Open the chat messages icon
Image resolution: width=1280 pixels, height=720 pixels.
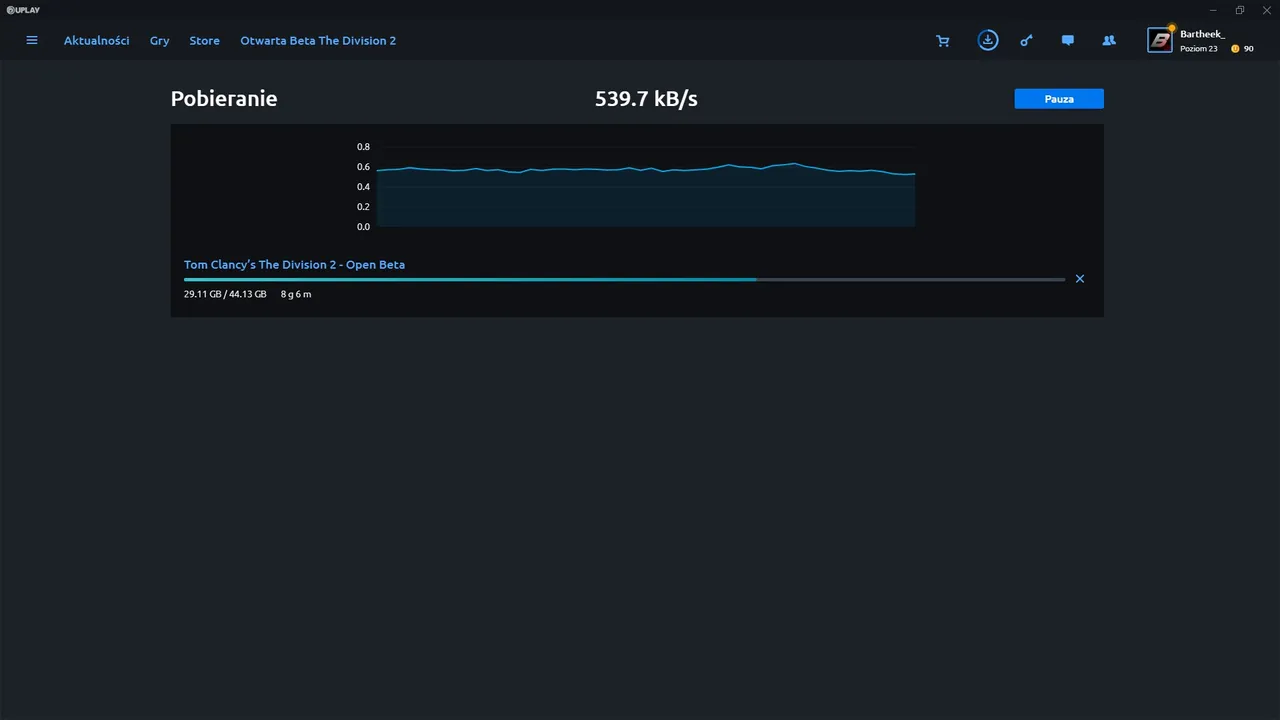(1068, 41)
